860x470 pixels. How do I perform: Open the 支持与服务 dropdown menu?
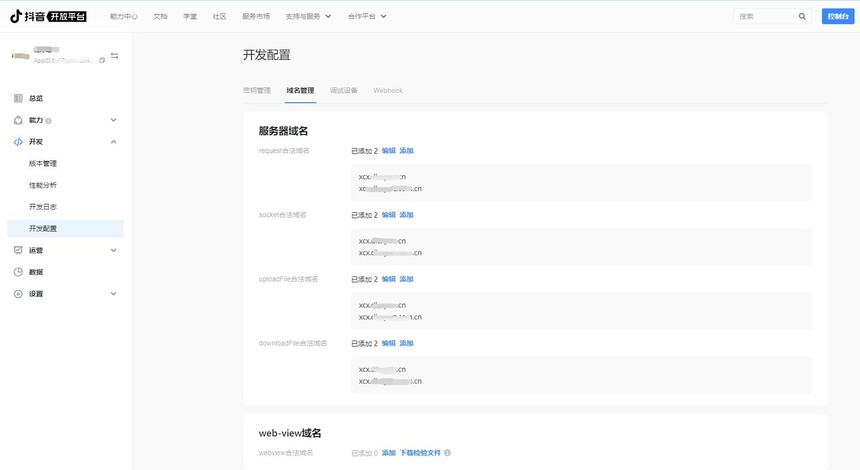point(308,16)
